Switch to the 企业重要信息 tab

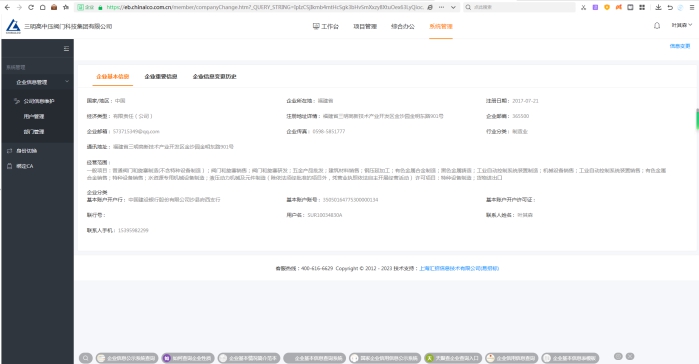tap(161, 77)
